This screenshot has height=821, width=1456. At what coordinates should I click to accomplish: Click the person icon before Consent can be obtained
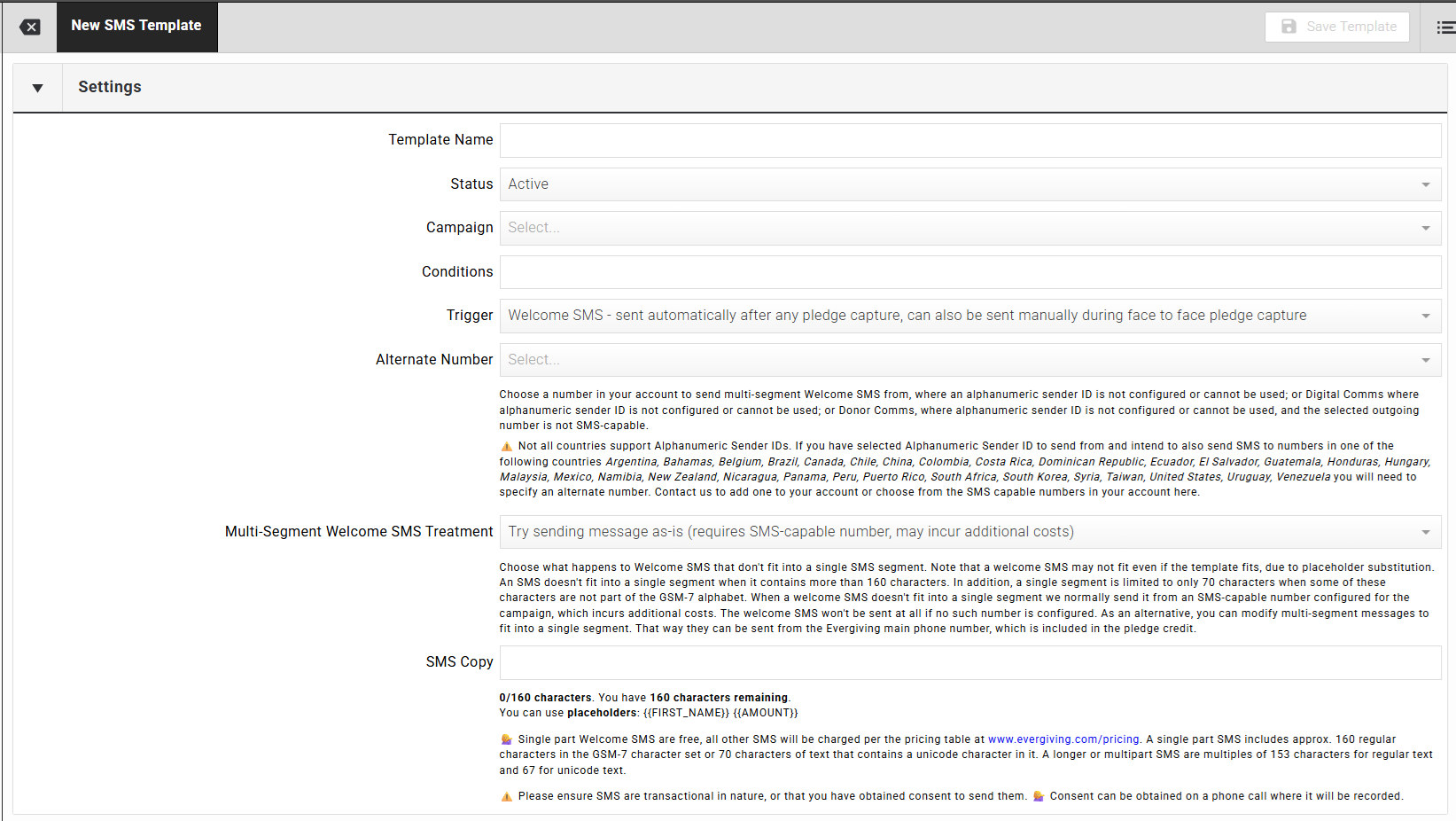tap(1038, 796)
